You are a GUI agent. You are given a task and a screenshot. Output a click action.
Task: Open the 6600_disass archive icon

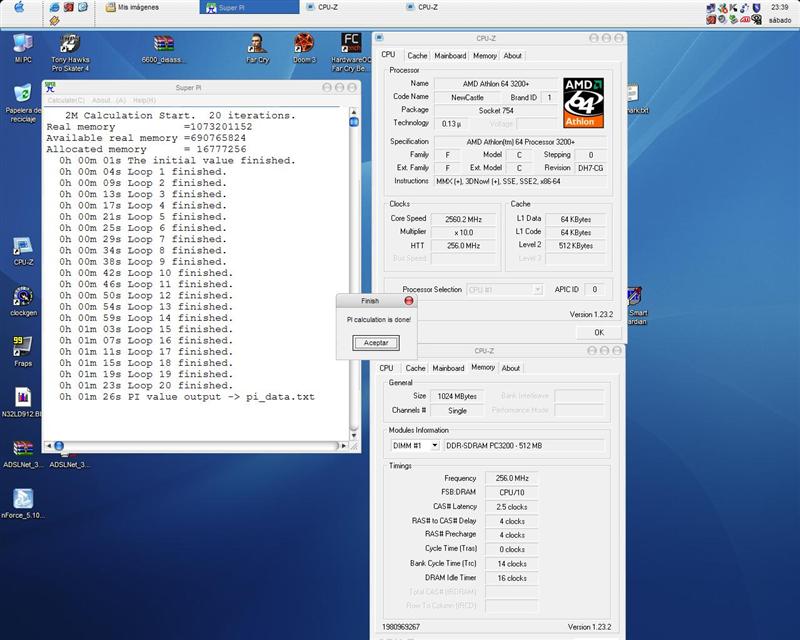[165, 45]
